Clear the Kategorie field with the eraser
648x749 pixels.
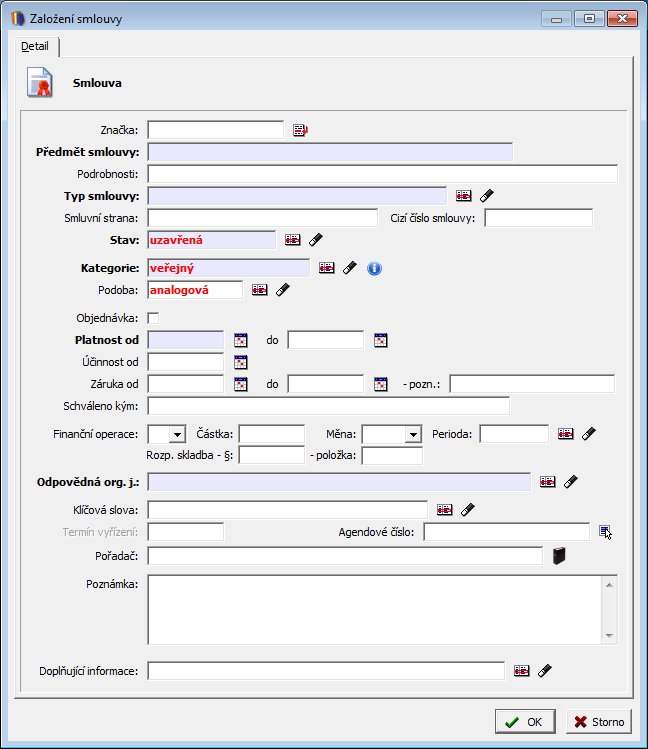(x=350, y=268)
